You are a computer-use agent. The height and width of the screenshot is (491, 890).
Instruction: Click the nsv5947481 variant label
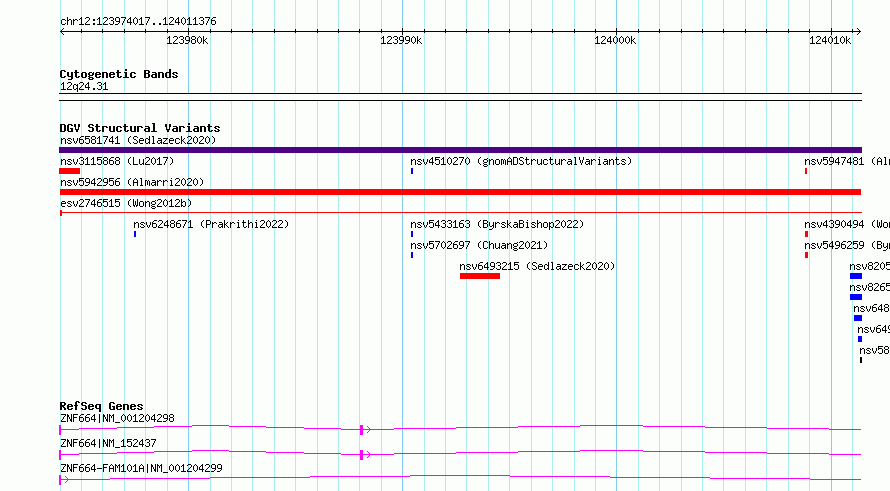[x=846, y=161]
